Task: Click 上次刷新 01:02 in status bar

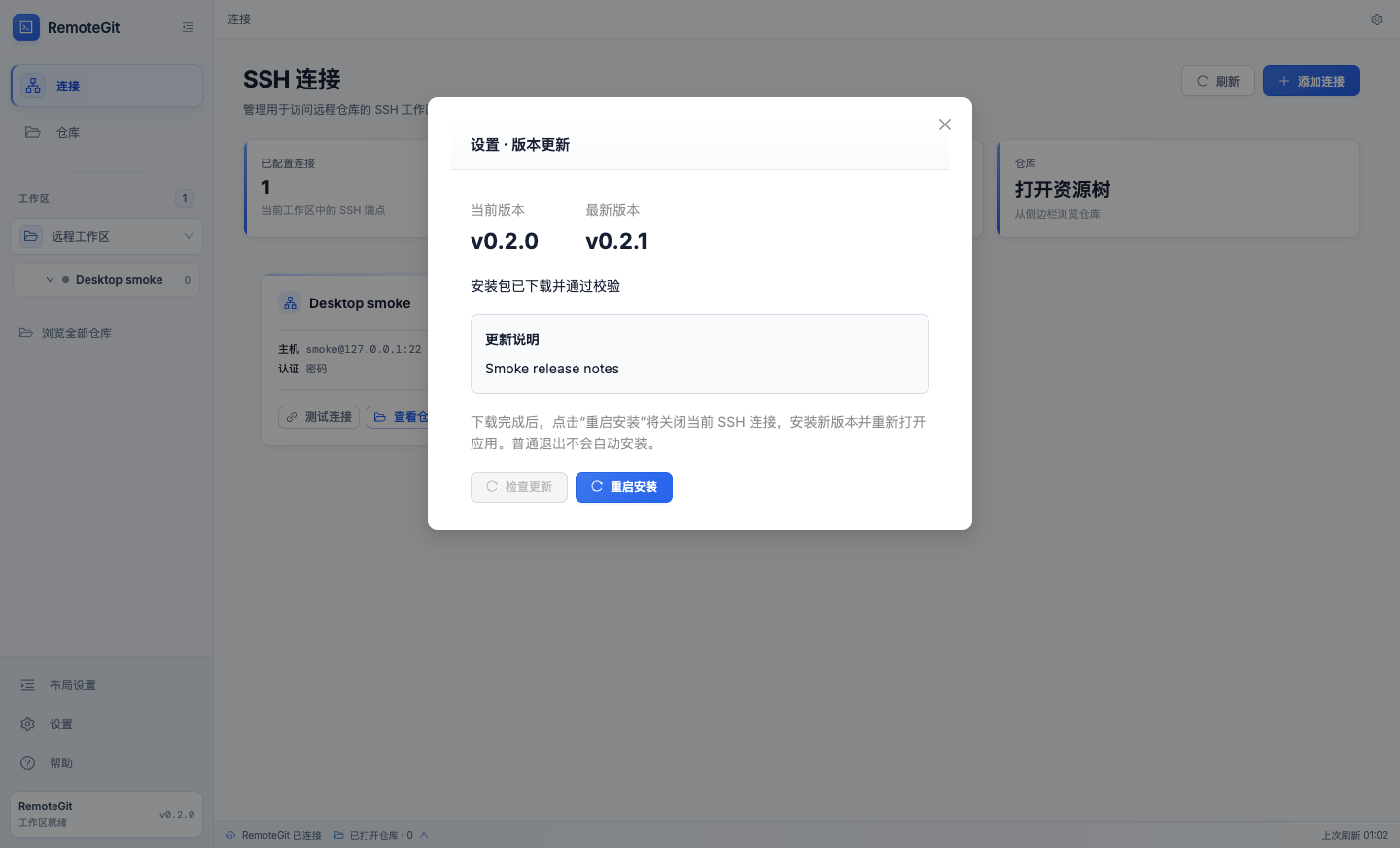Action: (1354, 835)
